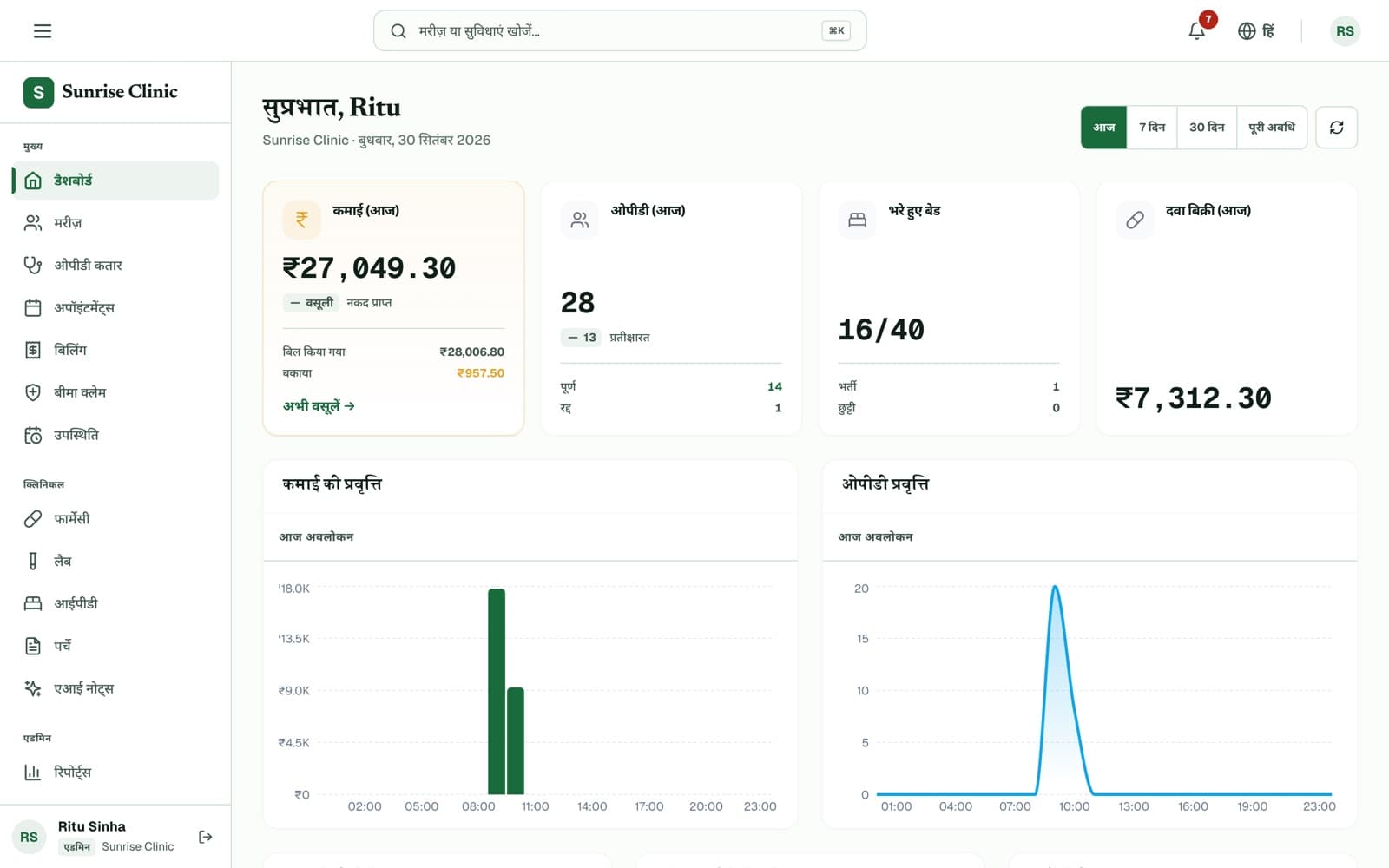The width and height of the screenshot is (1389, 868).
Task: Click the 13 प्रतीक्षारत badge
Action: [x=582, y=338]
